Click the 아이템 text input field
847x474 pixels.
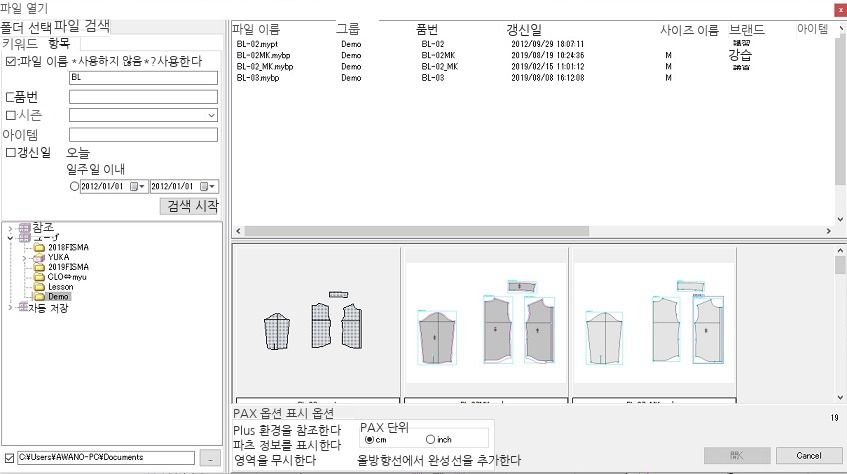(x=143, y=135)
